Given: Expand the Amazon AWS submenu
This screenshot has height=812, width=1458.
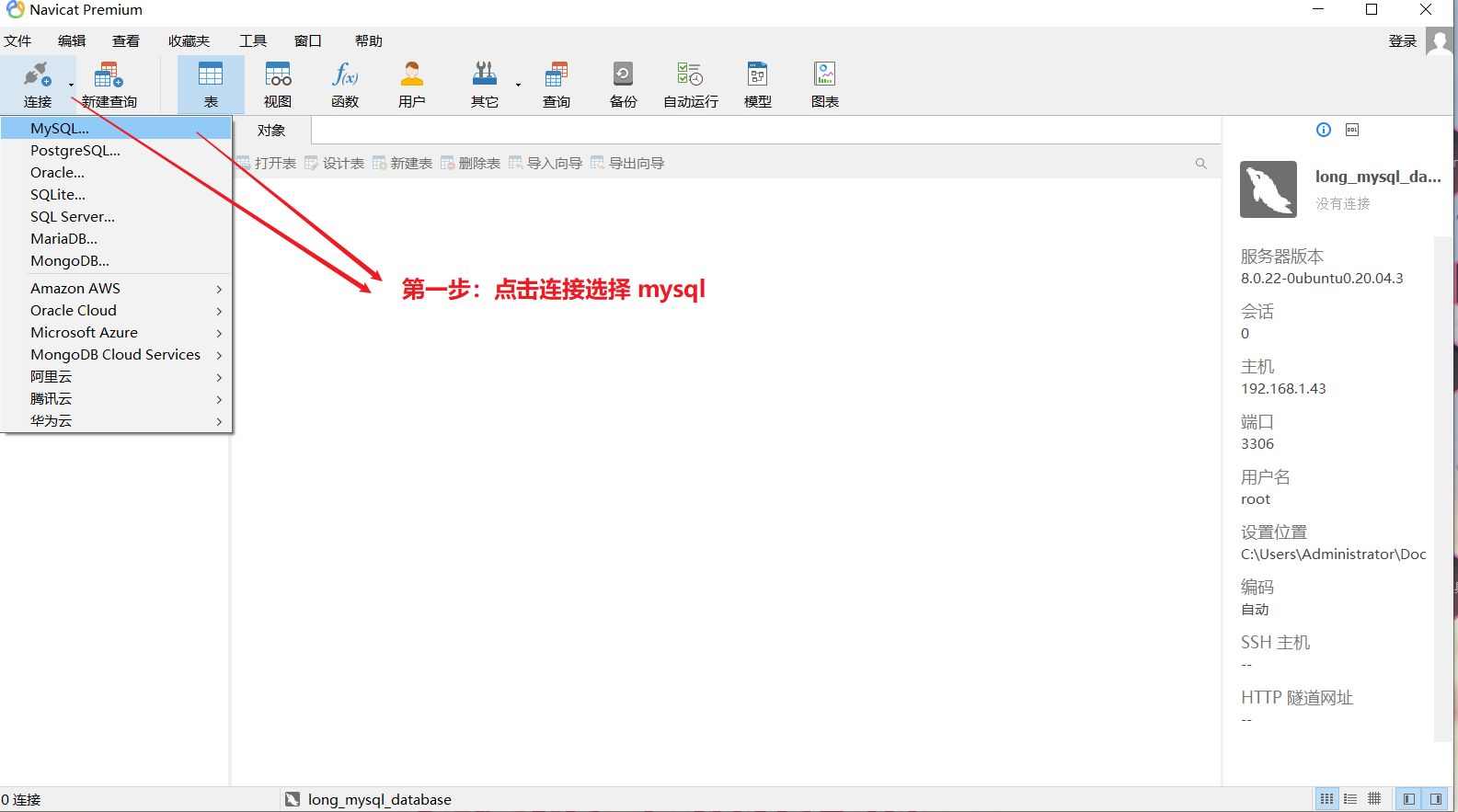Looking at the screenshot, I should [219, 289].
